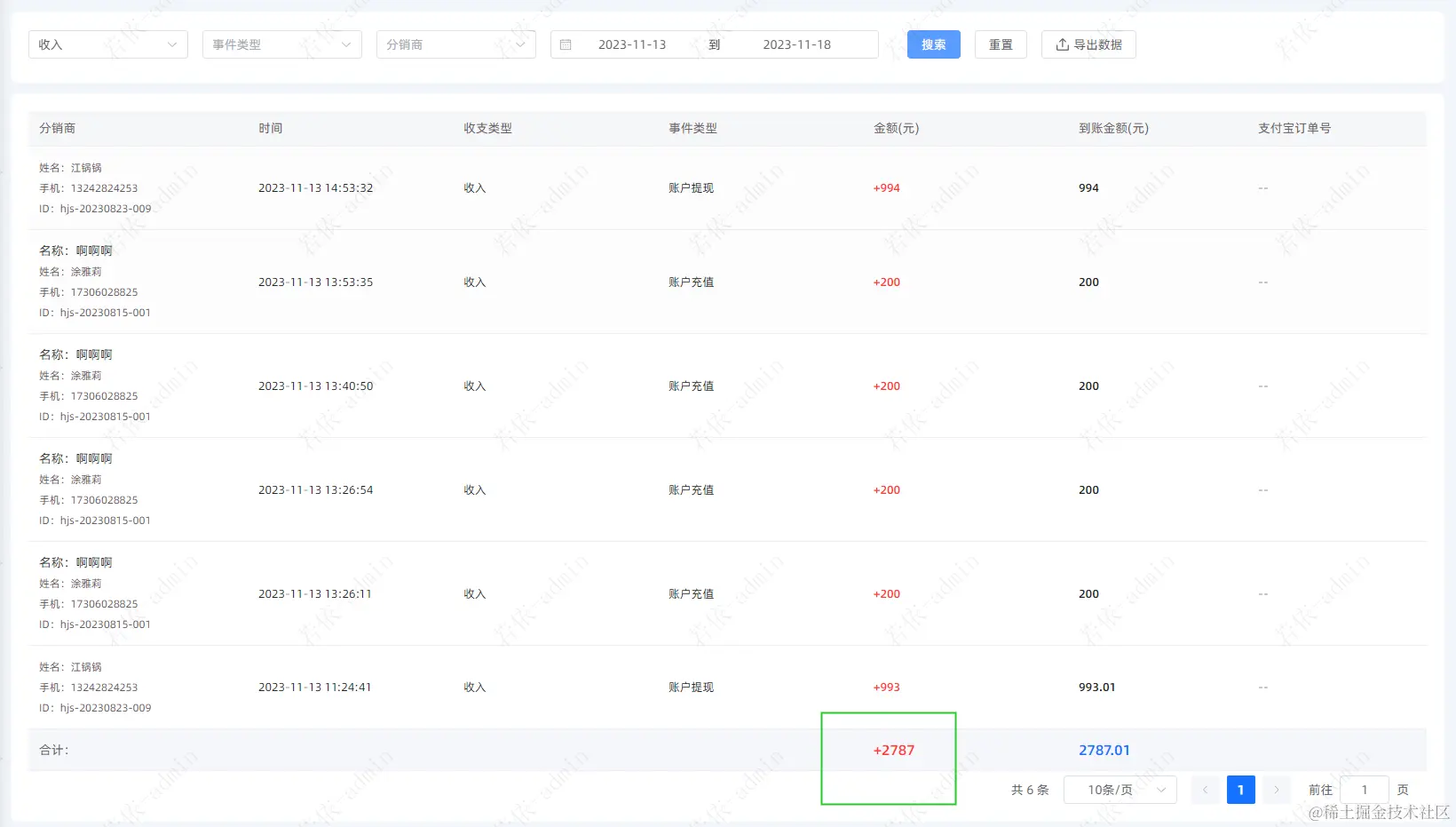Viewport: 1456px width, 827px height.
Task: Click the 到账金额(元) column header
Action: [x=1114, y=128]
